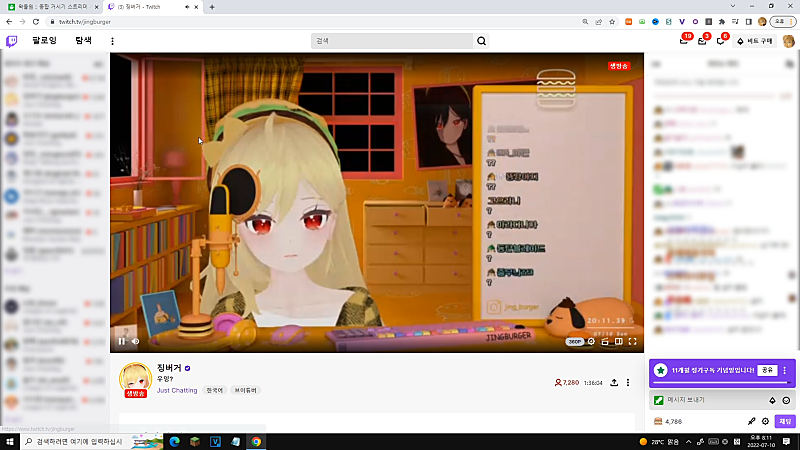Enter fullscreen video mode
The width and height of the screenshot is (800, 450).
pyautogui.click(x=632, y=341)
